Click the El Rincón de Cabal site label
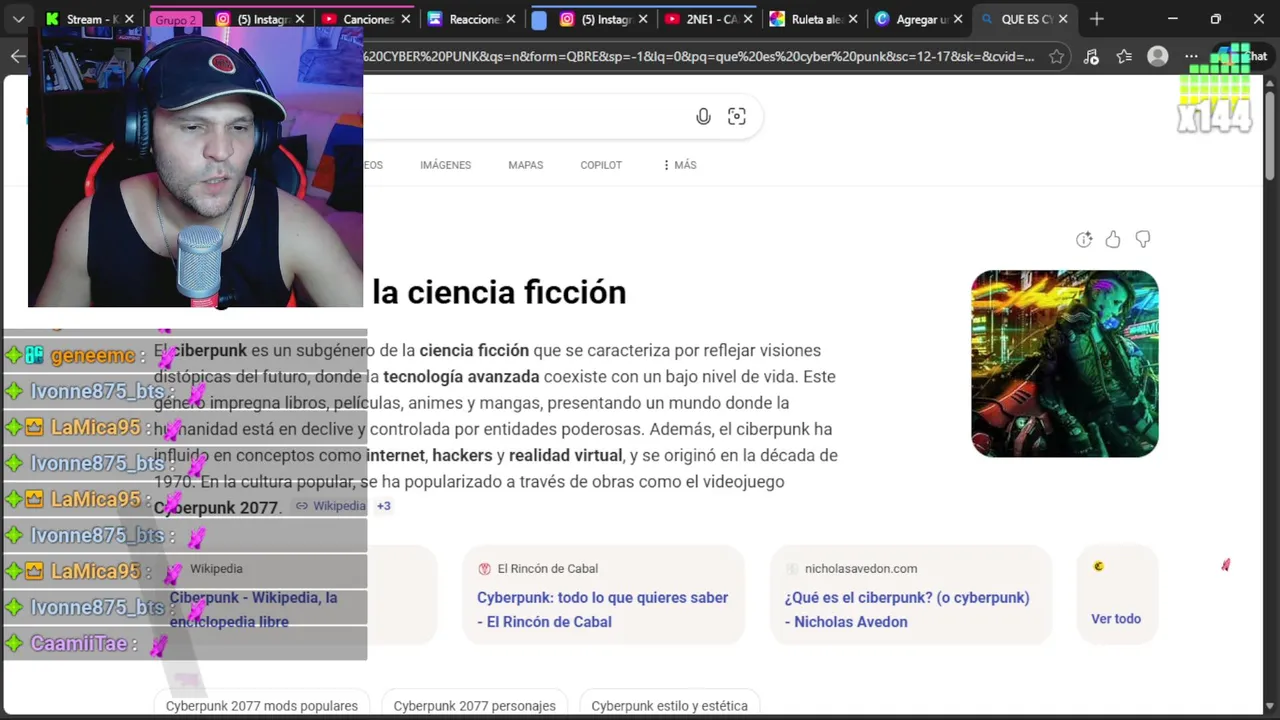This screenshot has height=720, width=1280. pyautogui.click(x=547, y=569)
